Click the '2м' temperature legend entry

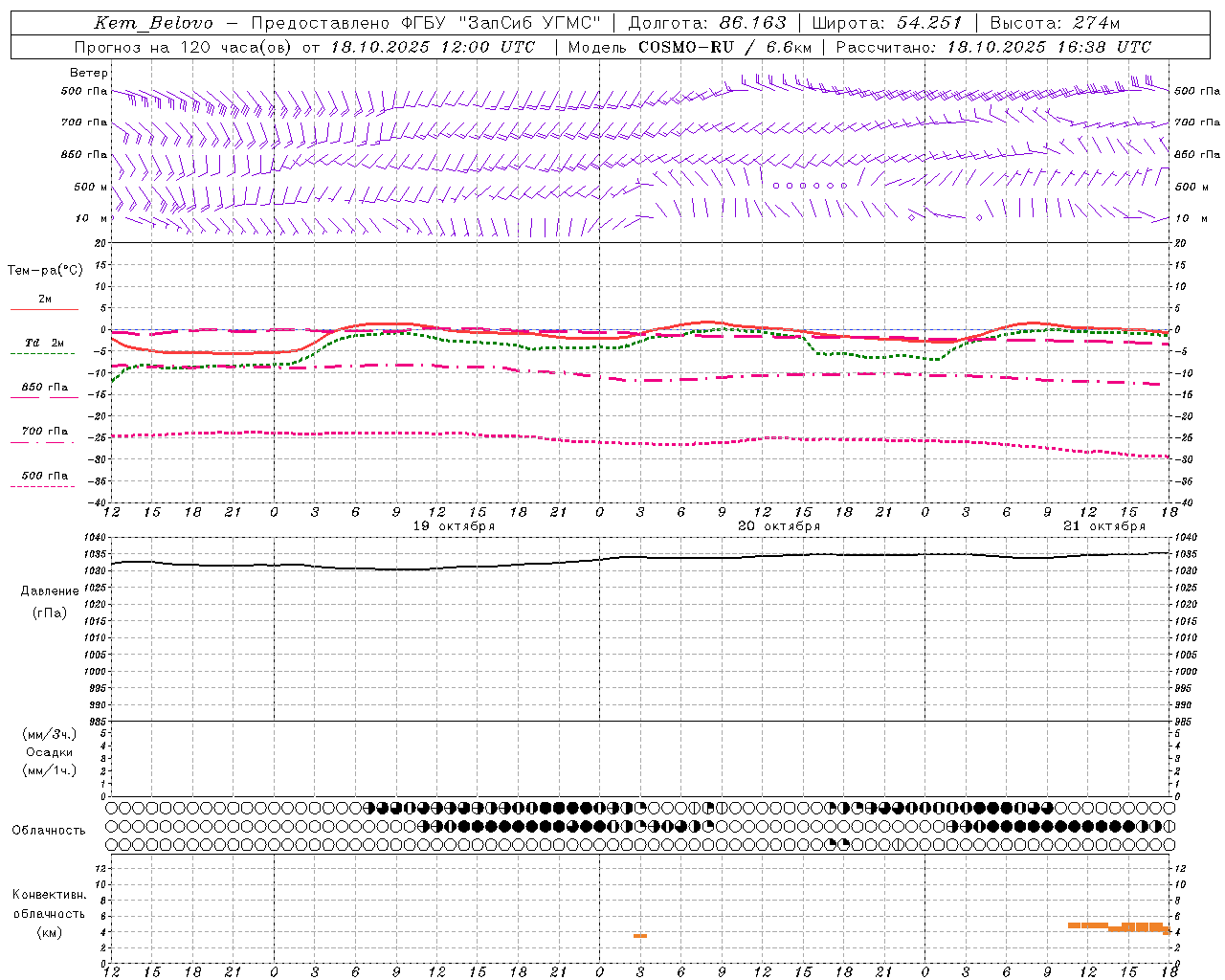[45, 300]
